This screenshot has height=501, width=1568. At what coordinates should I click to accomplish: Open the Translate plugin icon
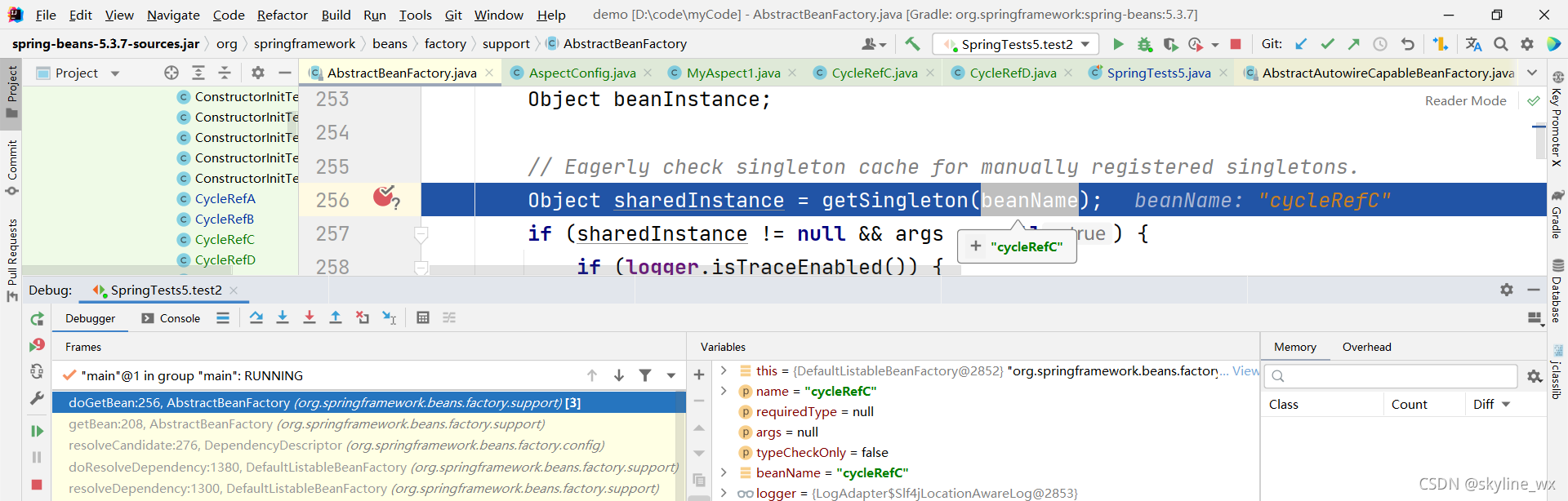coord(1473,44)
